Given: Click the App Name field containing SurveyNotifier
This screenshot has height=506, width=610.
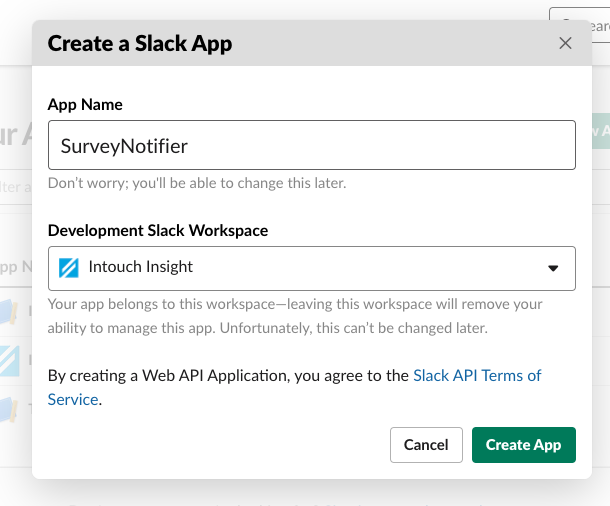Looking at the screenshot, I should pyautogui.click(x=311, y=146).
